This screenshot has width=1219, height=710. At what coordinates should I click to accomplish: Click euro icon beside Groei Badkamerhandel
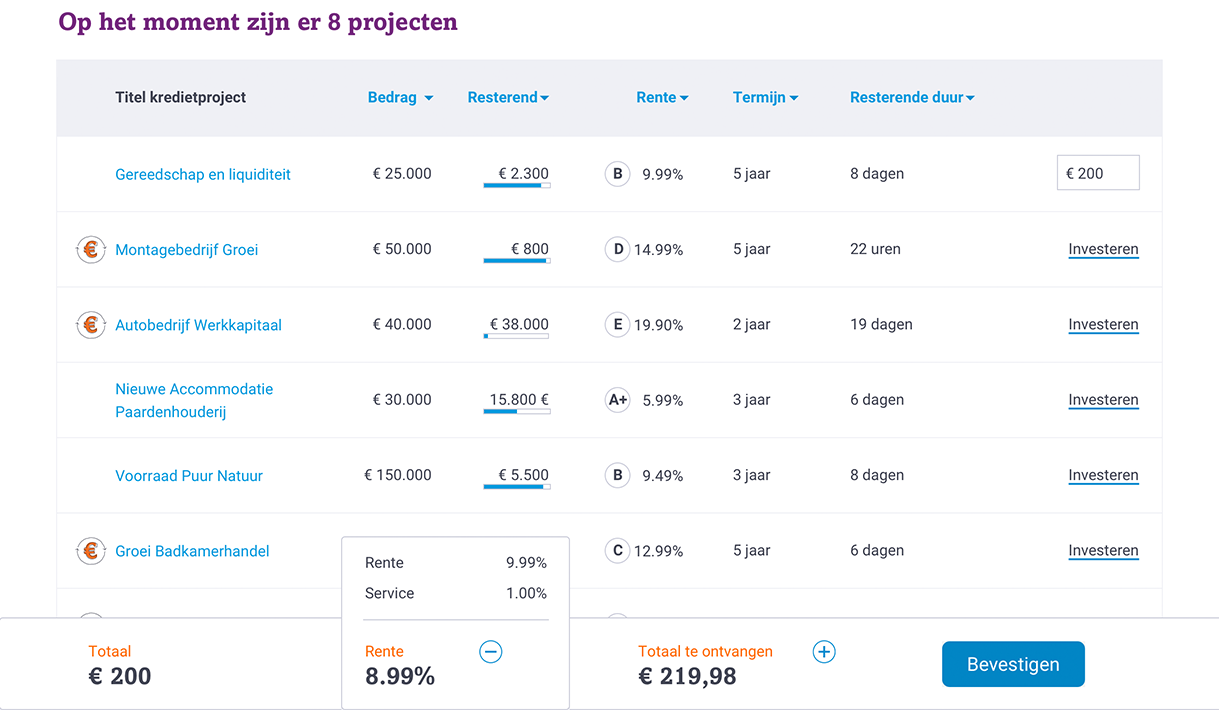(91, 551)
